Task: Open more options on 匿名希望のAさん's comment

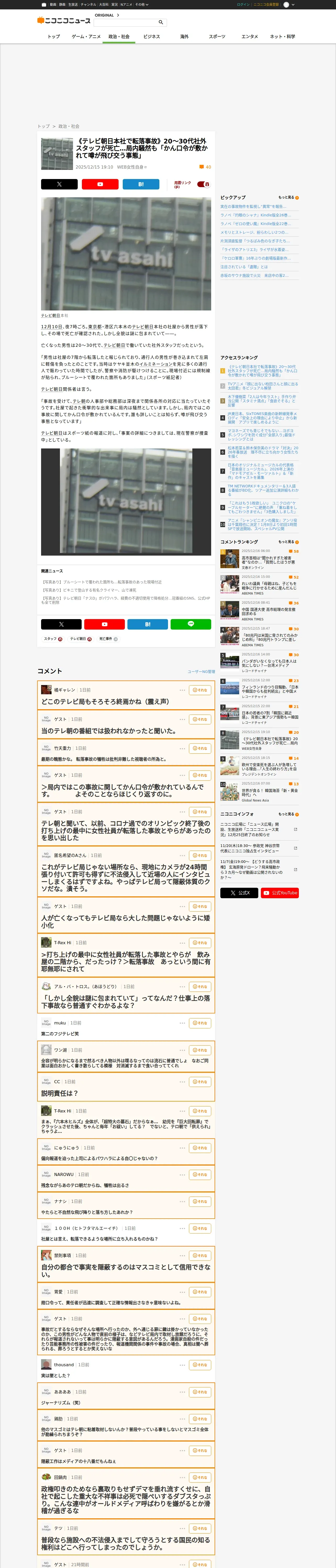Action: coord(182,855)
